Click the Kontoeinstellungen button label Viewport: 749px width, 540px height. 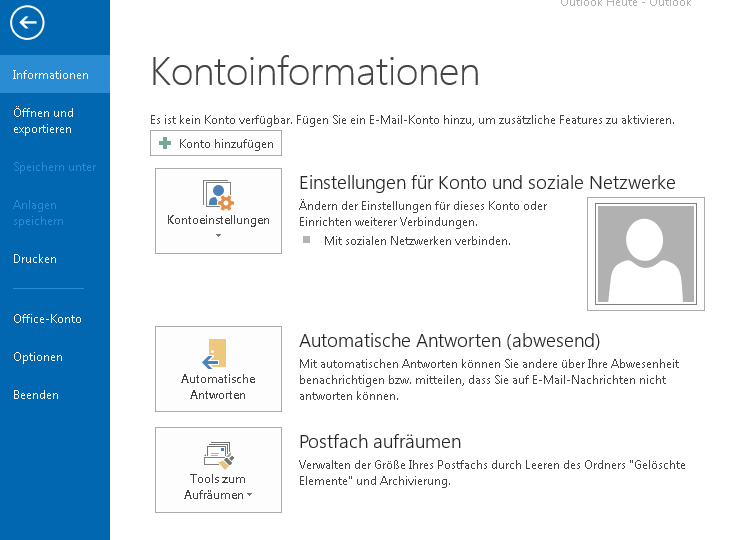(218, 220)
